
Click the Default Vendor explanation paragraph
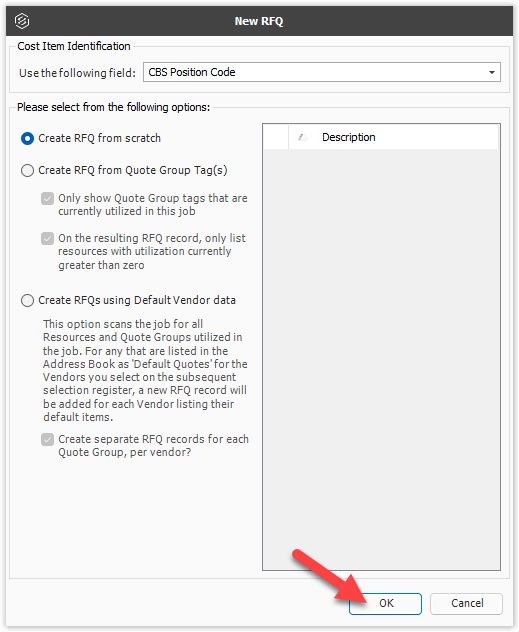pos(145,370)
